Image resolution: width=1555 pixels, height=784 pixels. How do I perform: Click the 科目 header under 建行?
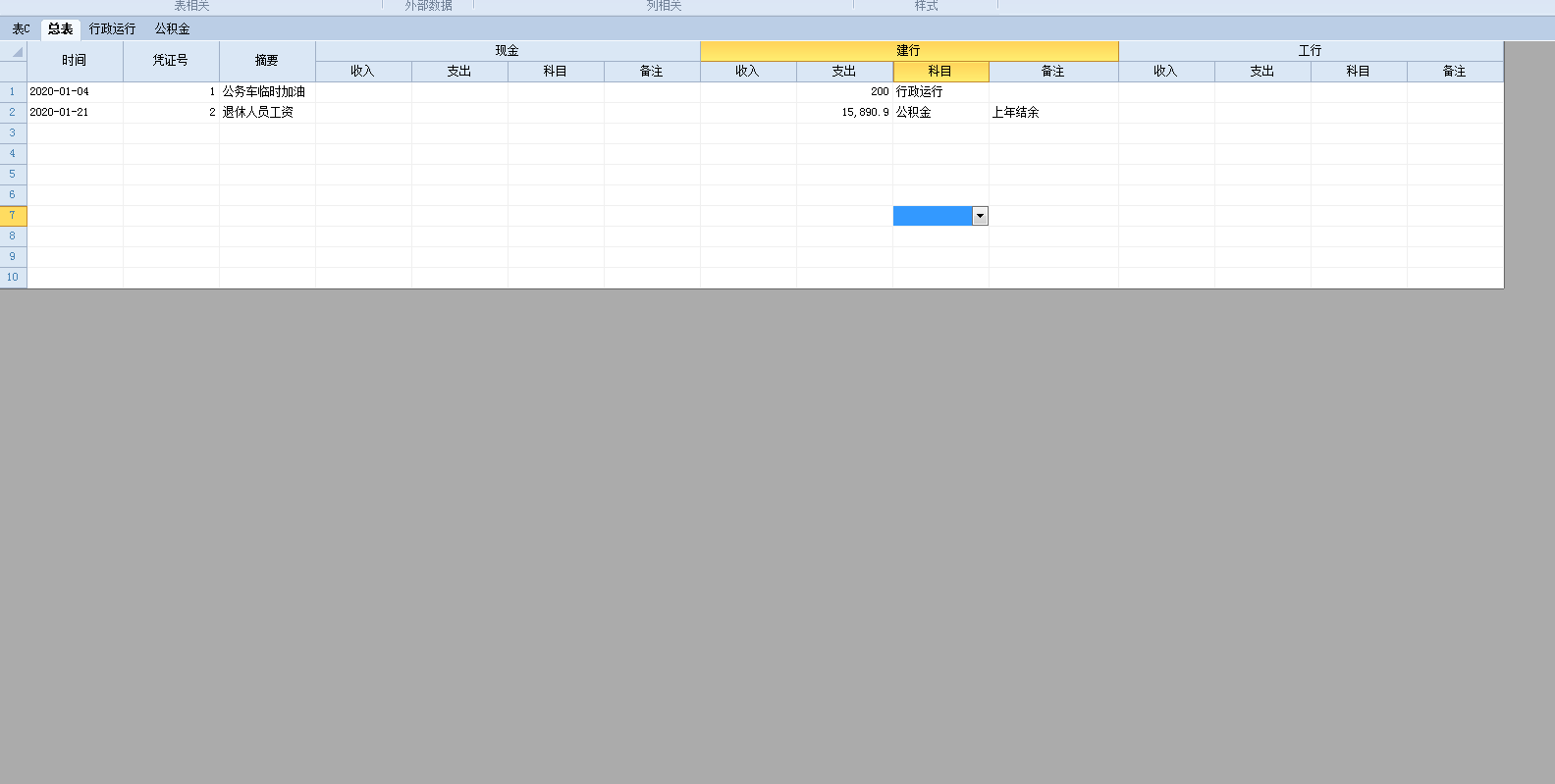pyautogui.click(x=940, y=72)
